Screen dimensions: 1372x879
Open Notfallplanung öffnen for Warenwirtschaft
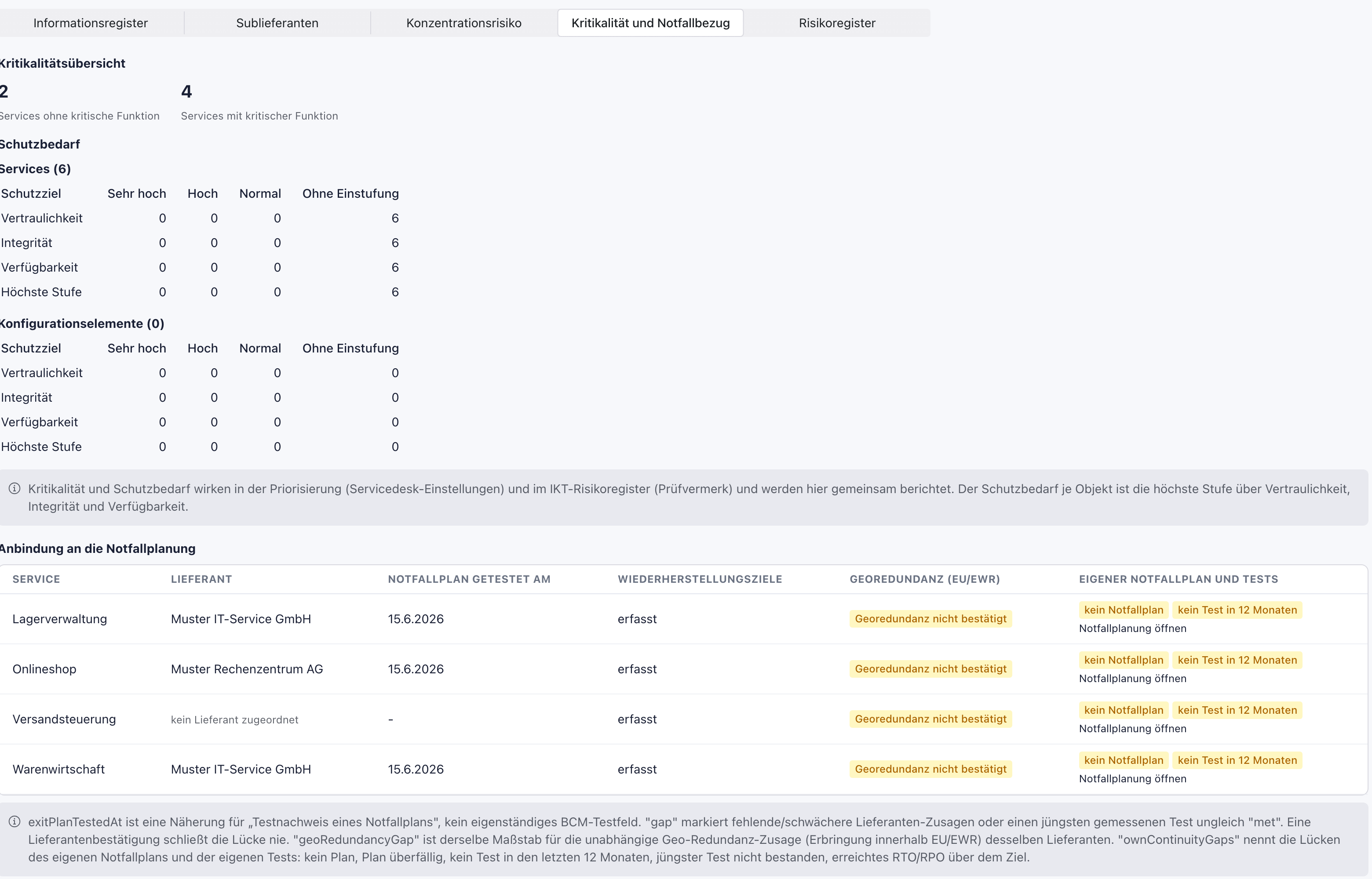point(1132,778)
